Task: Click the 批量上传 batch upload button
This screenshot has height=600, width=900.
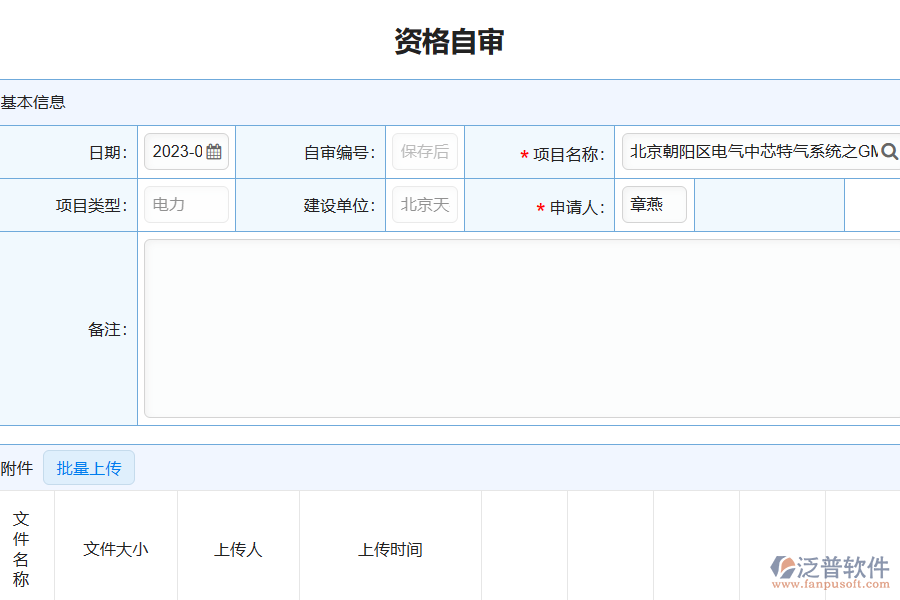Action: pyautogui.click(x=89, y=467)
